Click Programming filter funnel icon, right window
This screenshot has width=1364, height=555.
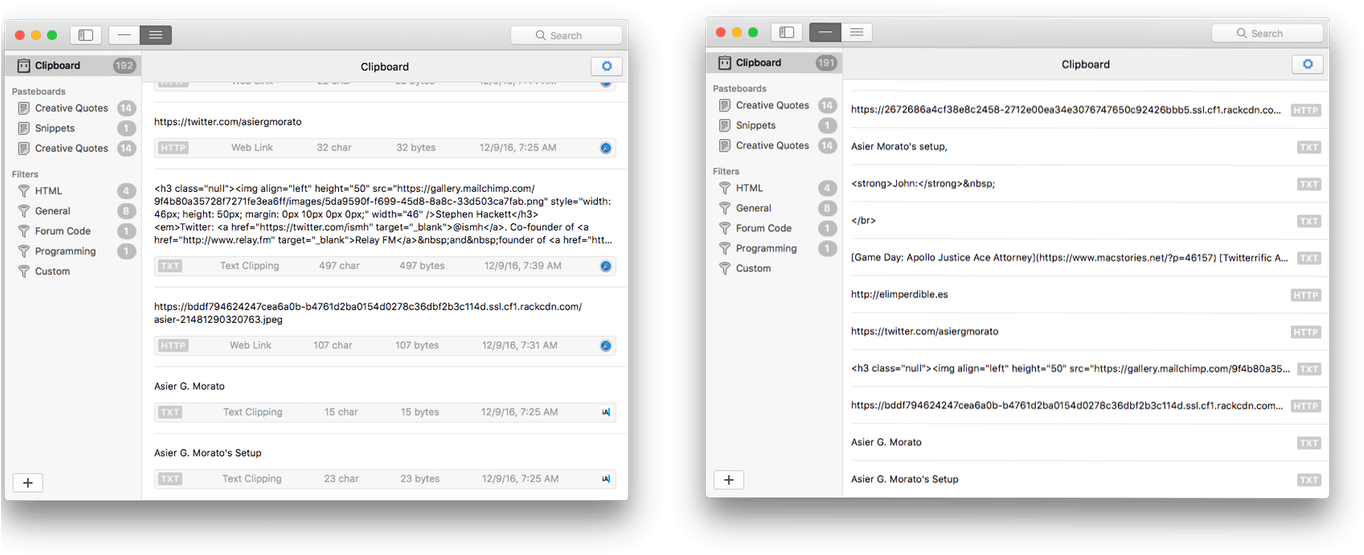(x=725, y=248)
